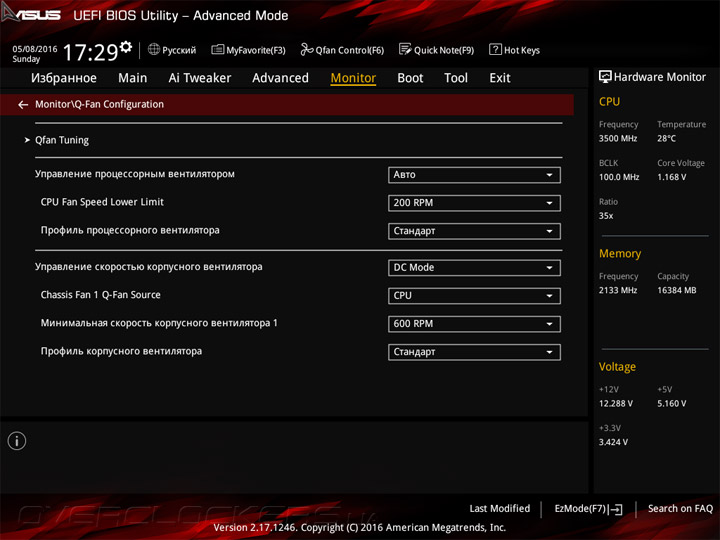Click the +12V reading 12.288 V
Screen dimensions: 720x540
coord(616,404)
